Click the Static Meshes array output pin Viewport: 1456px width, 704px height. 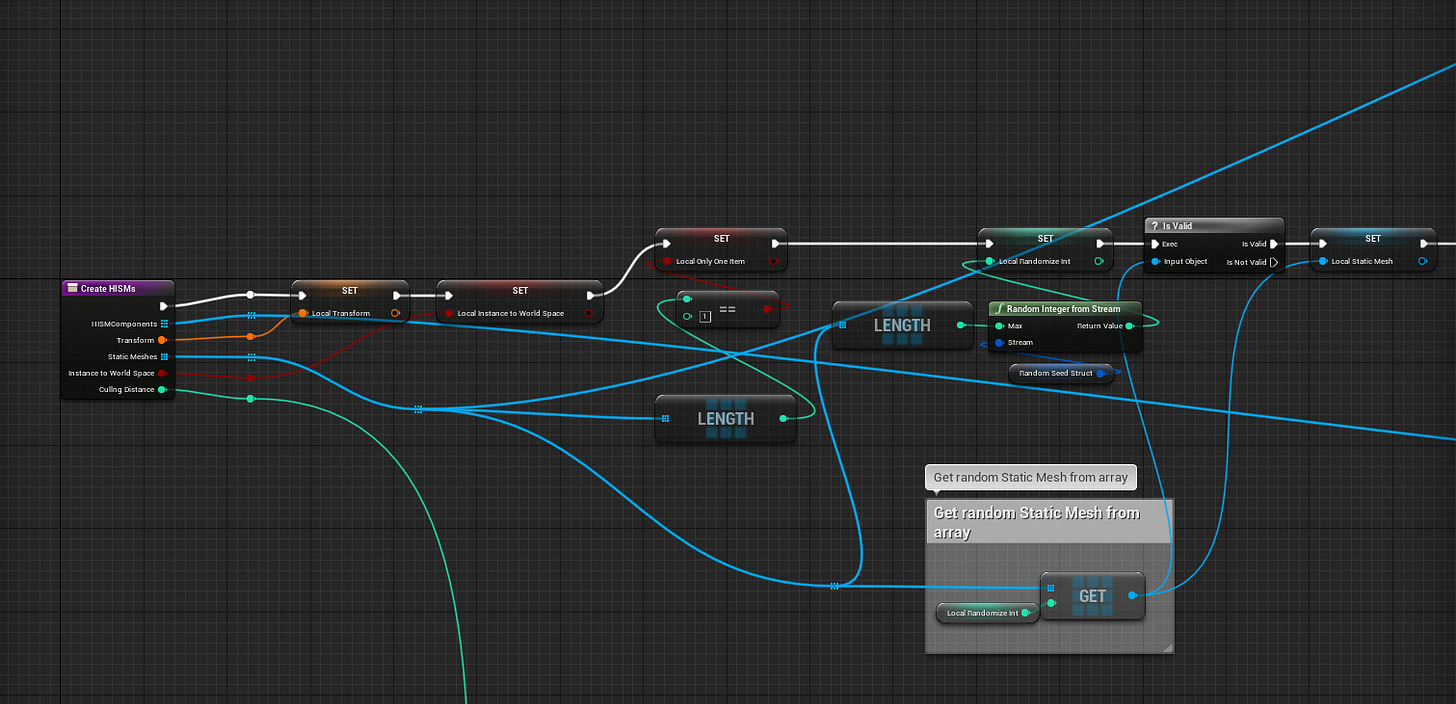(164, 356)
